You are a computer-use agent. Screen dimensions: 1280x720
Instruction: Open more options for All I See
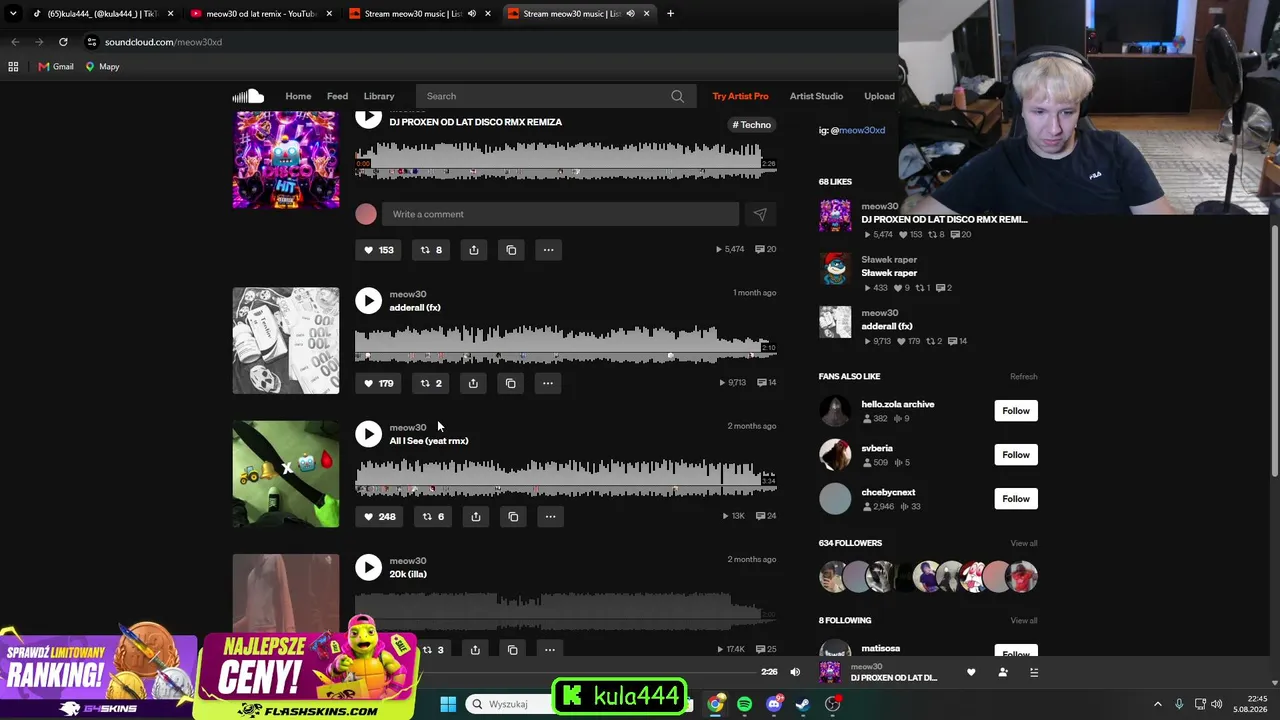550,516
